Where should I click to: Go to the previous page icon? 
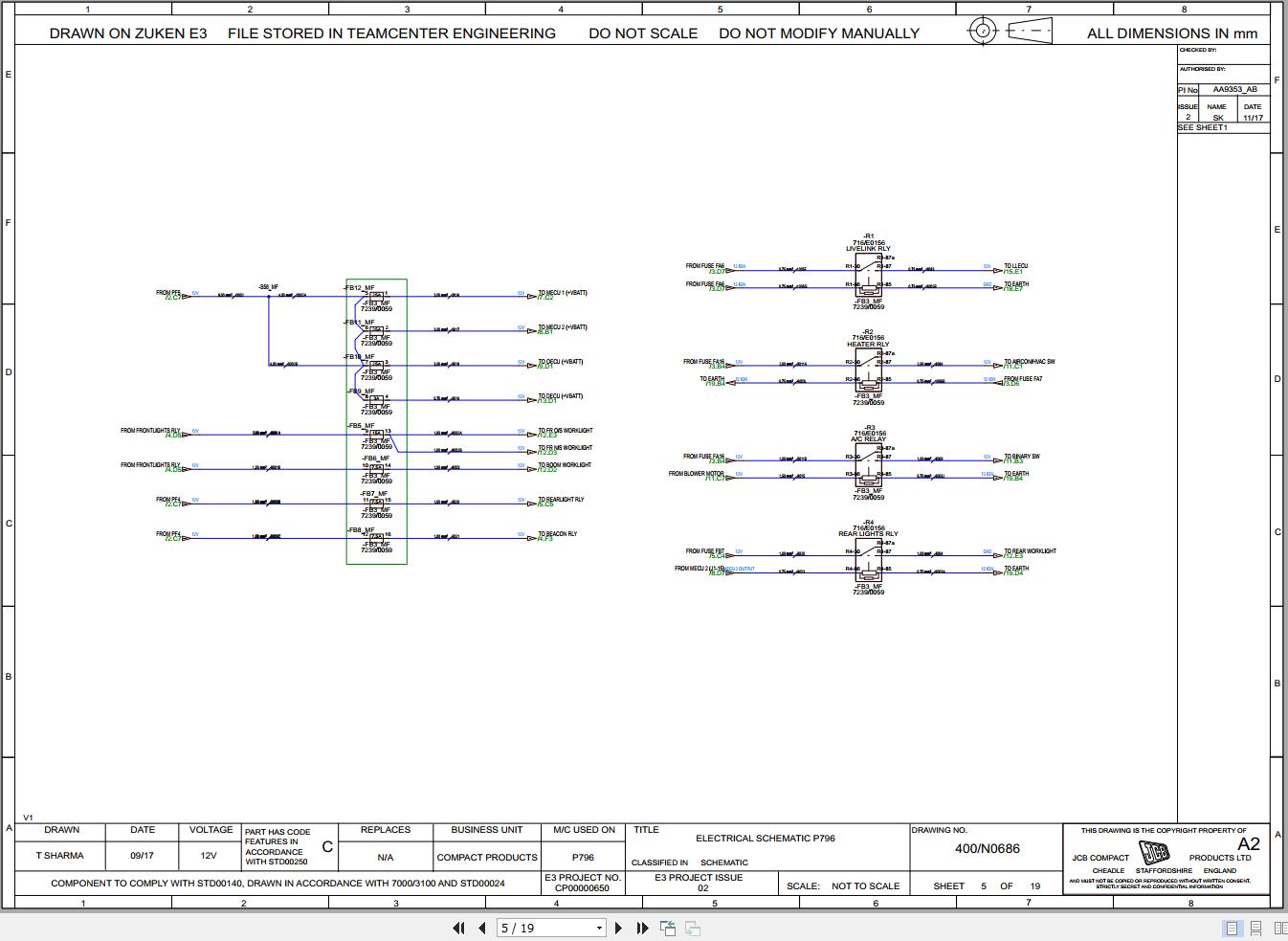point(480,928)
